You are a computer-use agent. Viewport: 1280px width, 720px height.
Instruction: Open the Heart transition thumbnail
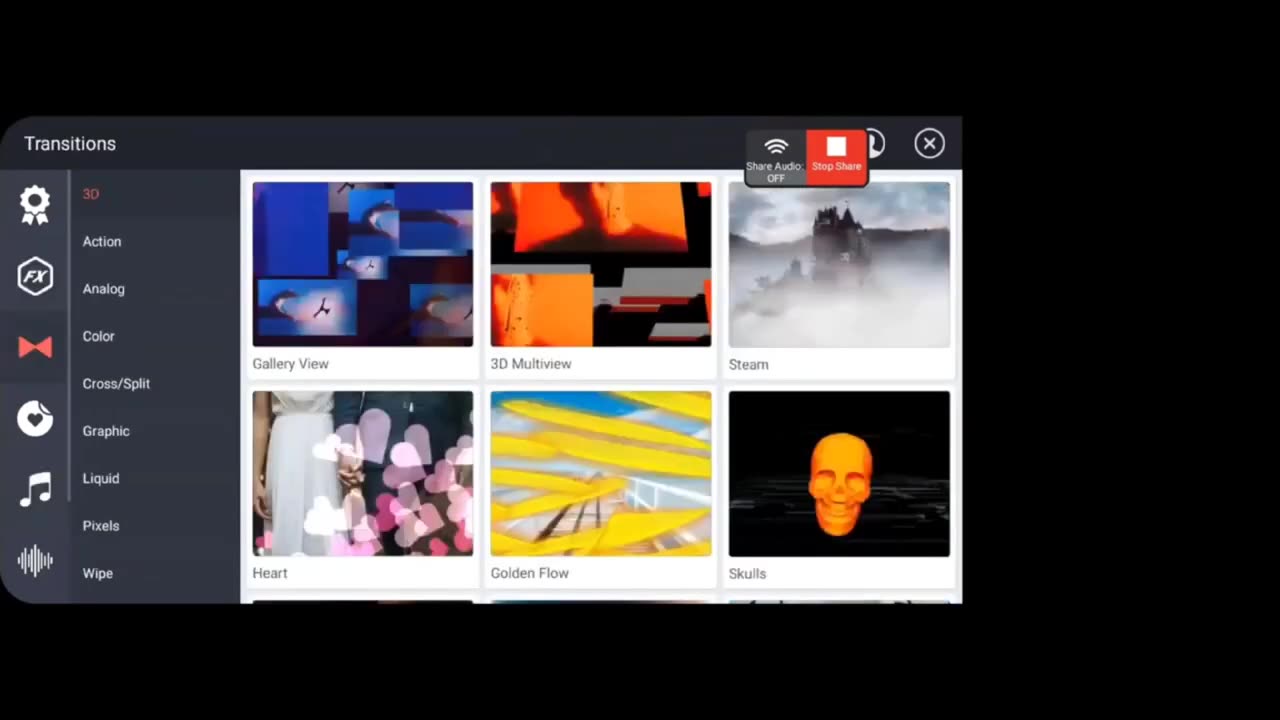point(362,473)
